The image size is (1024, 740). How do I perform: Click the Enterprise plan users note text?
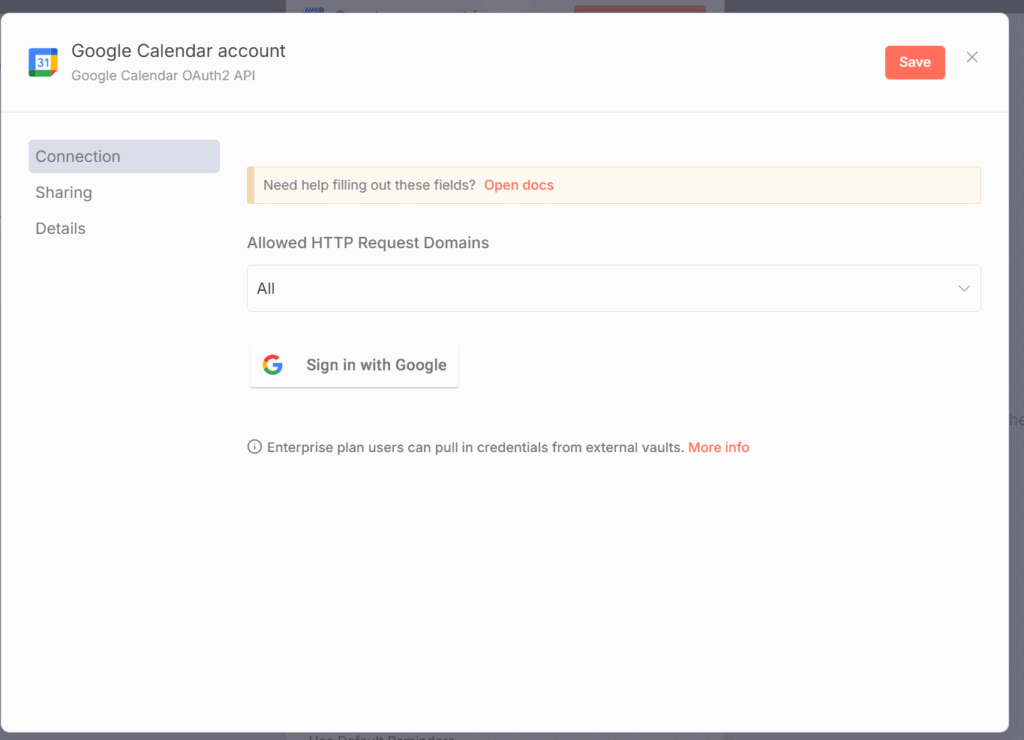click(475, 447)
